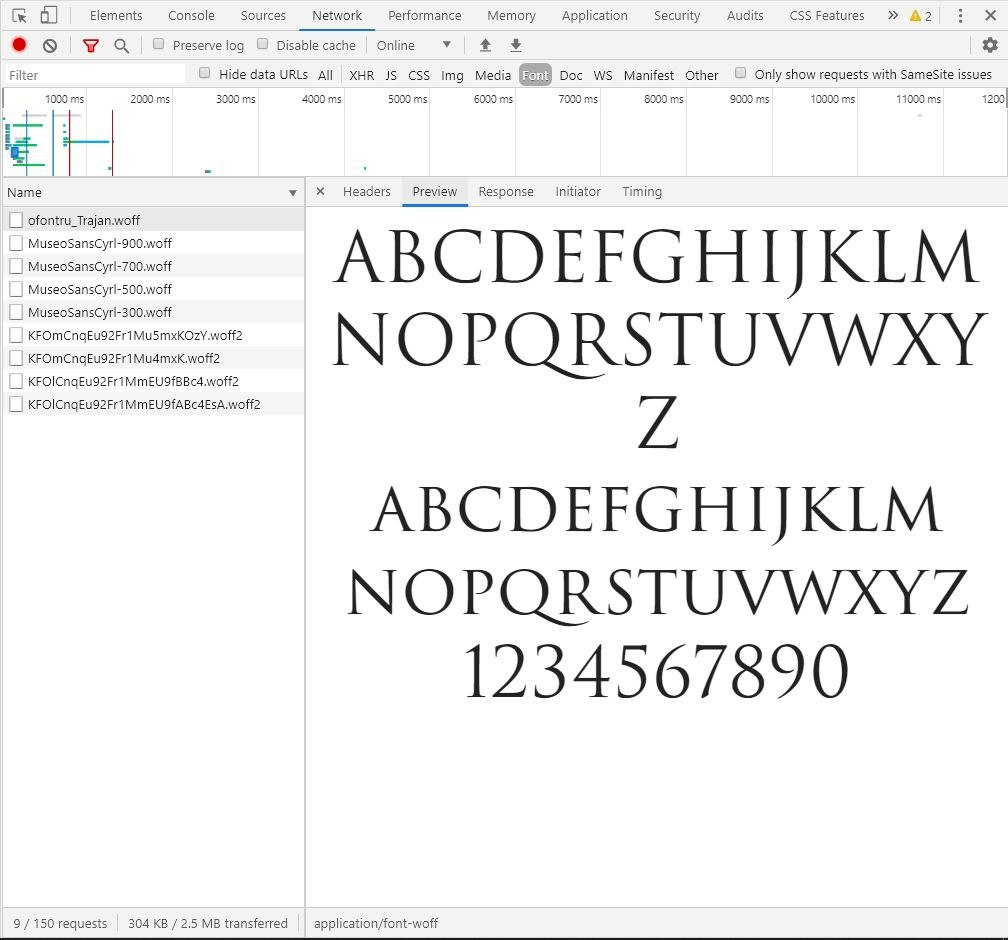Image resolution: width=1008 pixels, height=940 pixels.
Task: Click the Name column sort arrow
Action: point(293,193)
